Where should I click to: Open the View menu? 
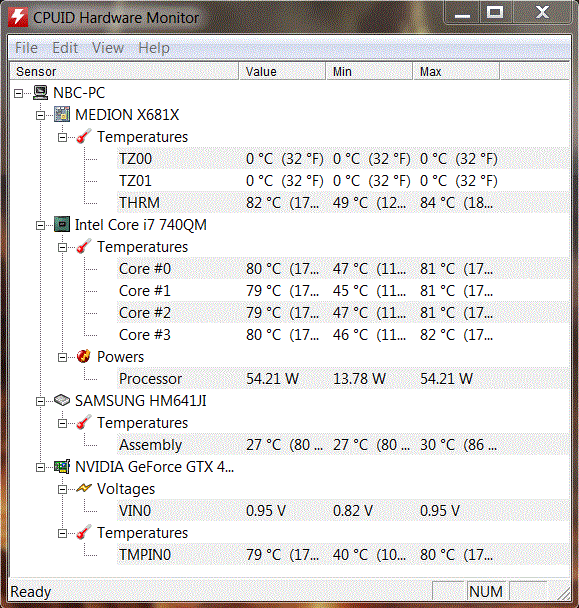108,48
